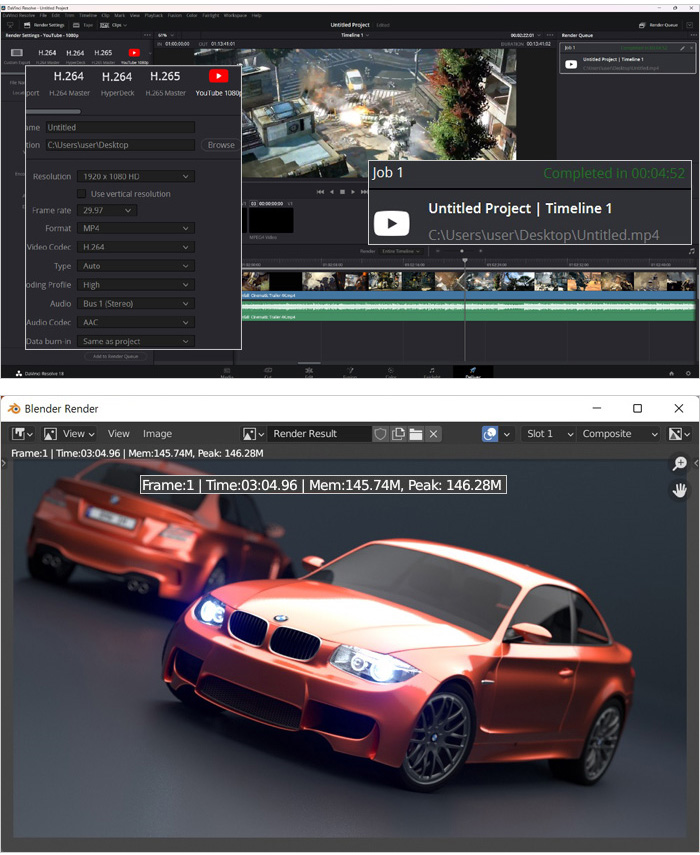Switch to the Fusion page
This screenshot has width=700, height=855.
350,373
